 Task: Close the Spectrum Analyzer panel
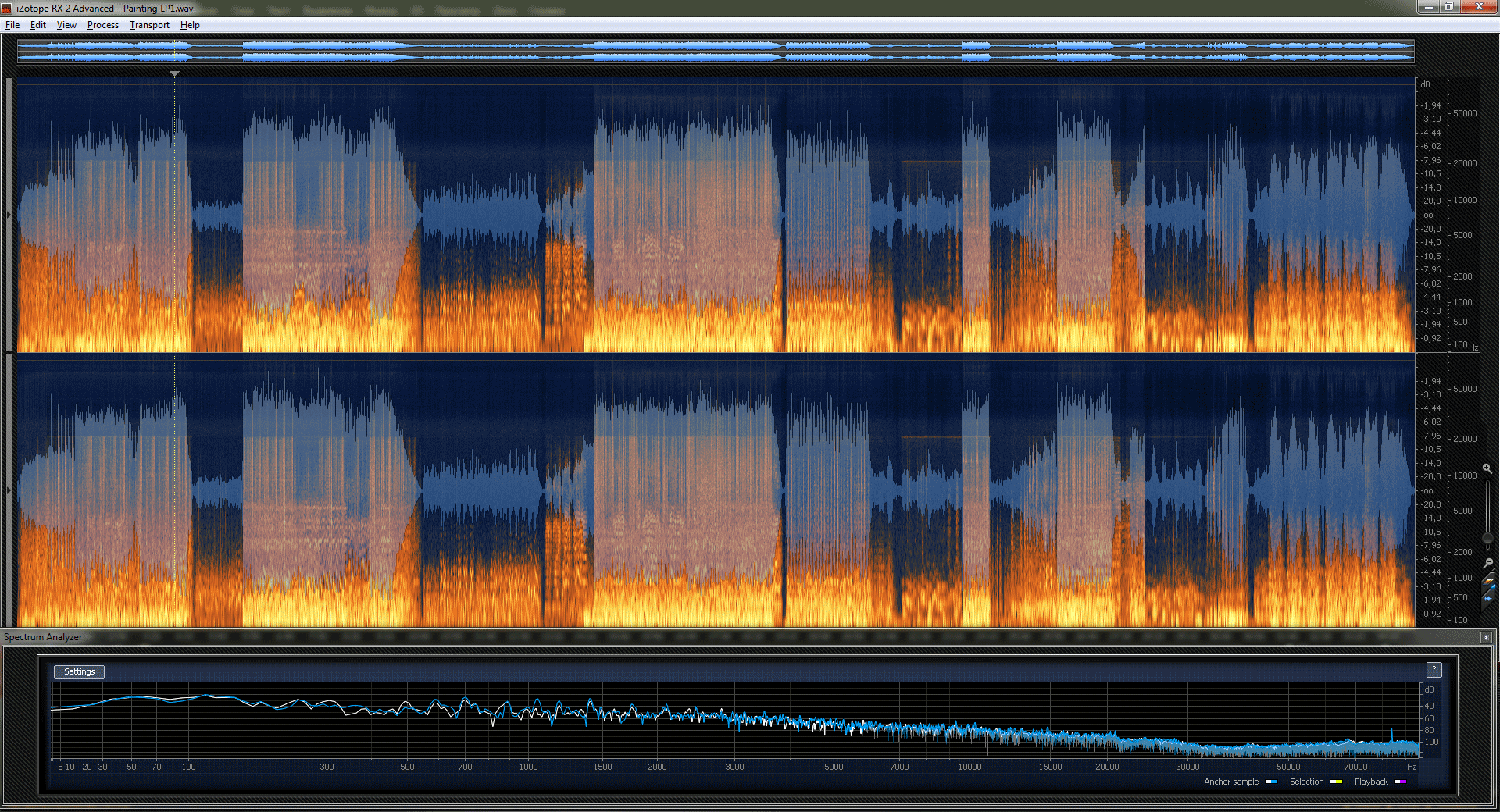[1486, 637]
